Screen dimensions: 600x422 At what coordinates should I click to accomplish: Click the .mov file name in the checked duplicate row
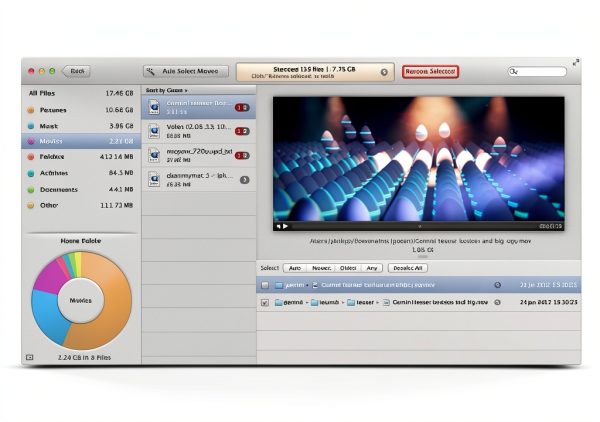click(440, 302)
